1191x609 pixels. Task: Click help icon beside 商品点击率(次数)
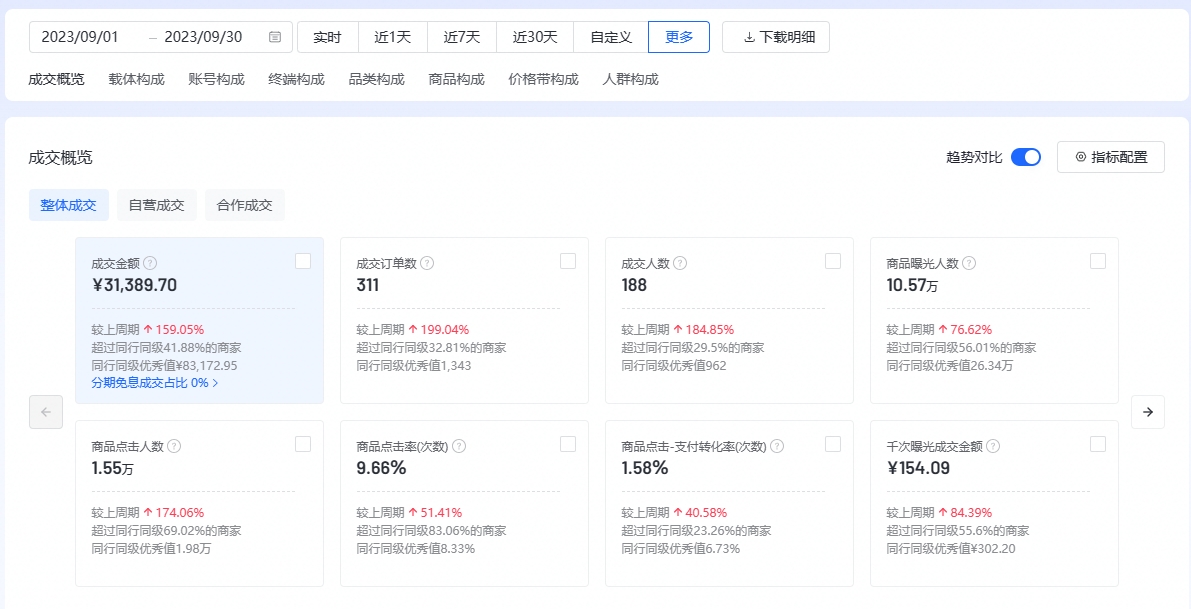click(x=459, y=446)
